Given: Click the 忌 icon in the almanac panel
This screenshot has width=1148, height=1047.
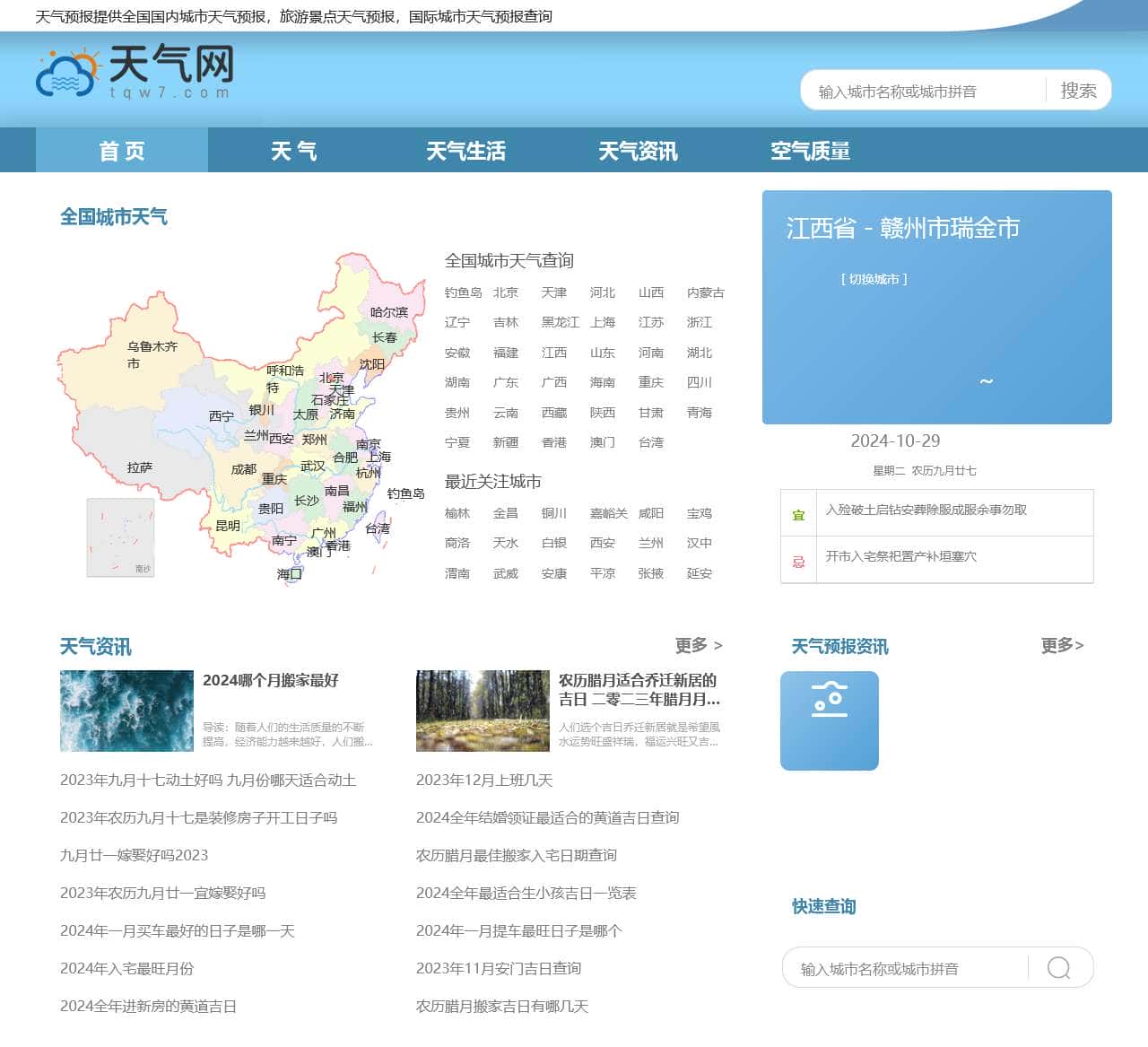Looking at the screenshot, I should tap(798, 559).
